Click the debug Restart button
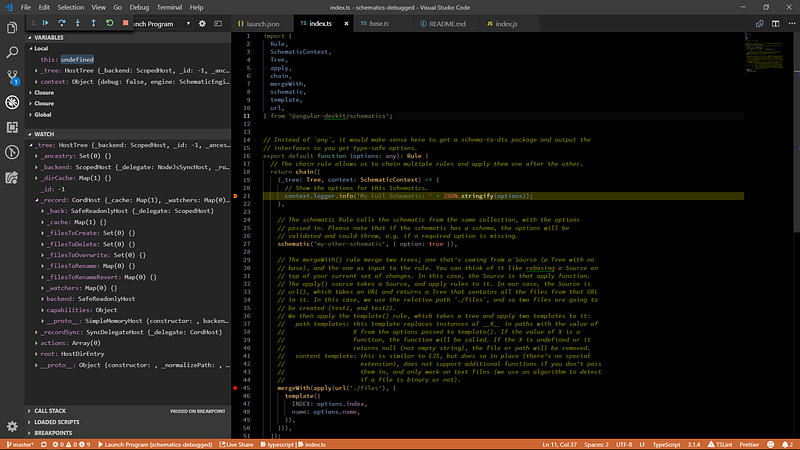800x450 pixels. (x=109, y=23)
